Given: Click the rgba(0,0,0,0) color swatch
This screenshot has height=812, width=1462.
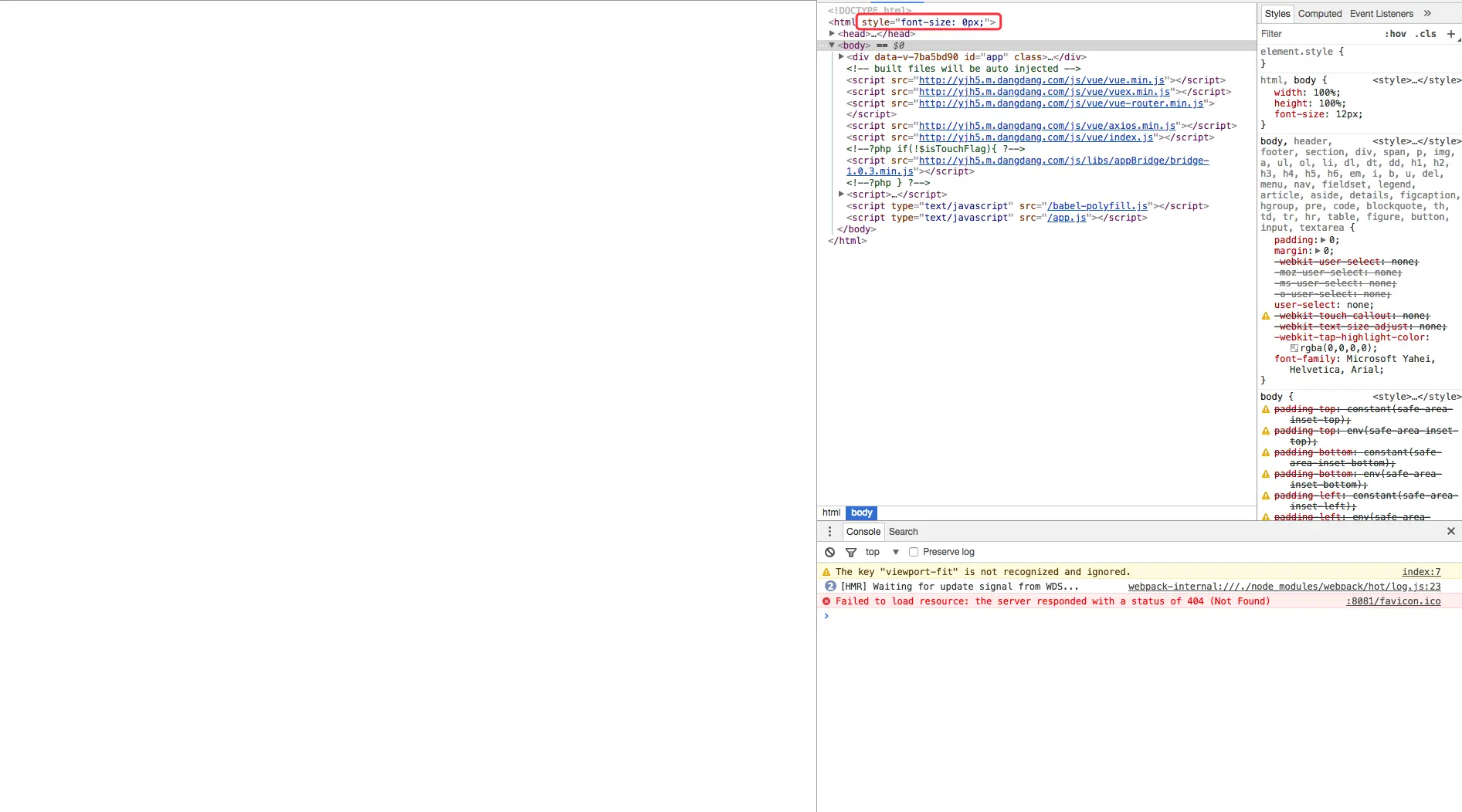Looking at the screenshot, I should 1294,348.
